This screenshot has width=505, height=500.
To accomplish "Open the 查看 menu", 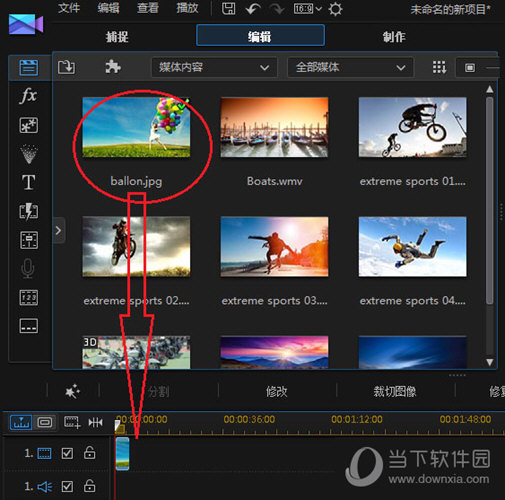I will click(x=148, y=8).
